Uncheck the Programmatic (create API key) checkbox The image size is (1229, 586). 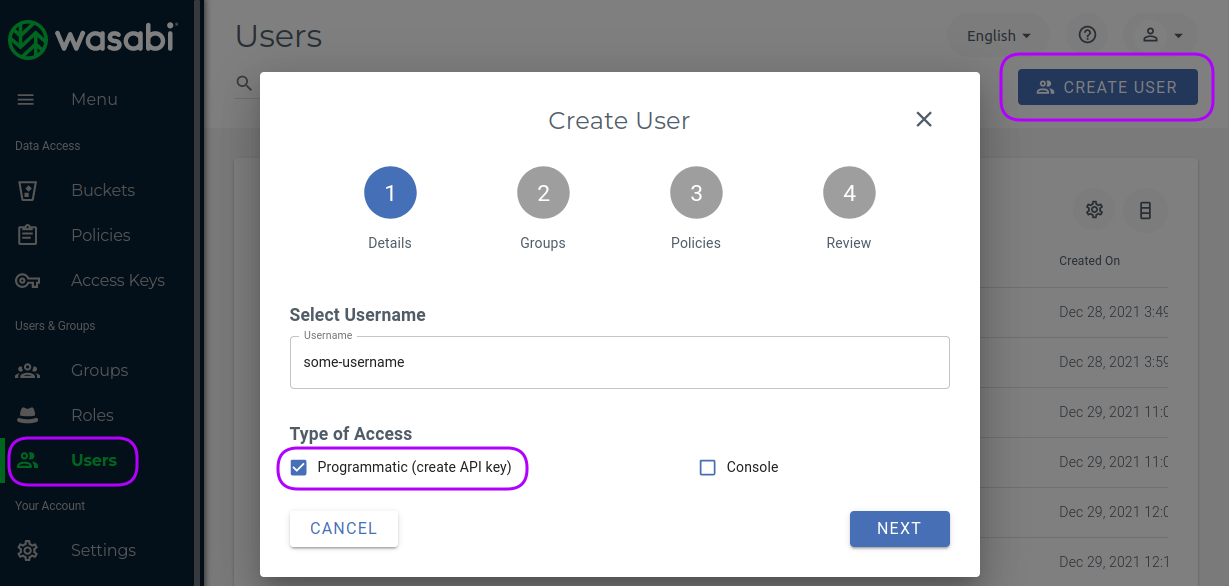pos(298,467)
